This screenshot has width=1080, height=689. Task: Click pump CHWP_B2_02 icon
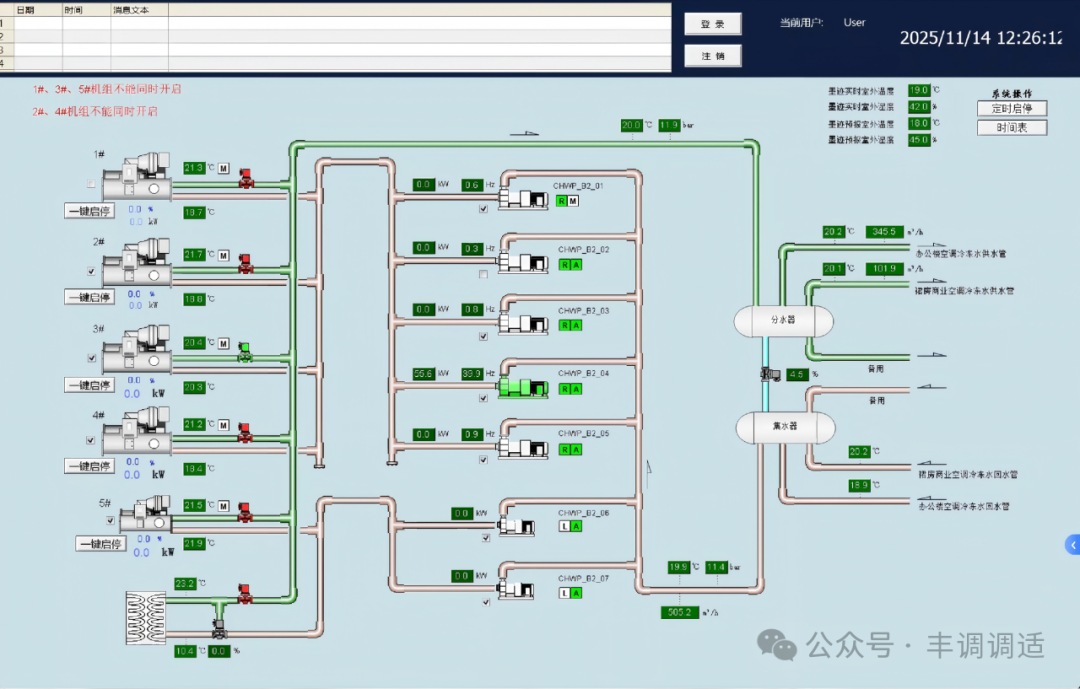(523, 262)
